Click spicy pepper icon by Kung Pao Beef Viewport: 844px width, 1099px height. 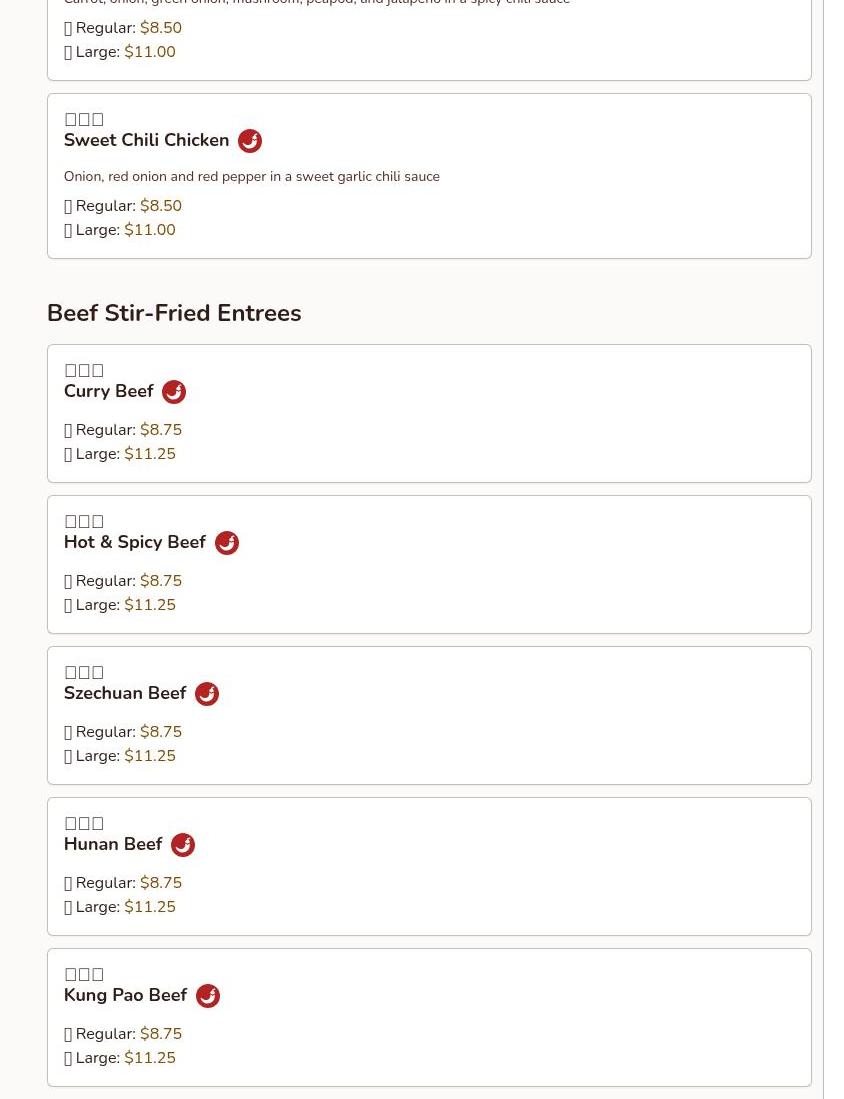[207, 996]
